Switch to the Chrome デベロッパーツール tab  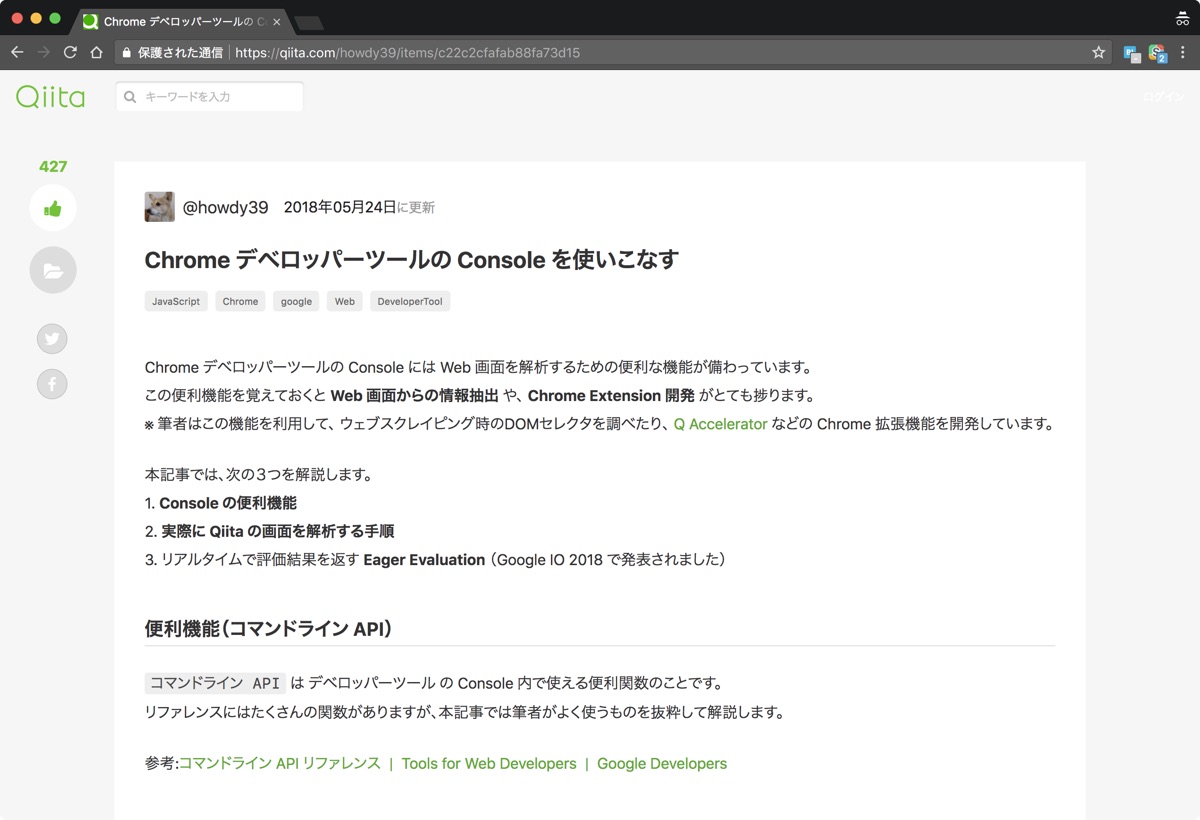(180, 21)
